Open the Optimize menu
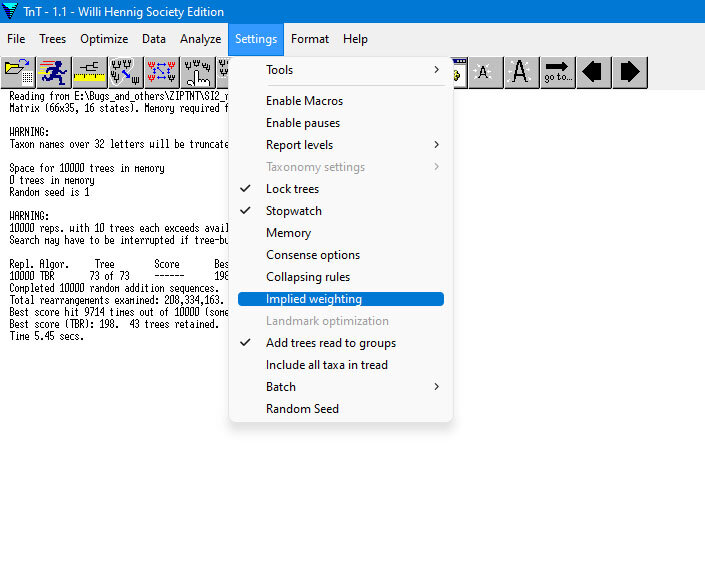This screenshot has height=566, width=705. click(104, 39)
